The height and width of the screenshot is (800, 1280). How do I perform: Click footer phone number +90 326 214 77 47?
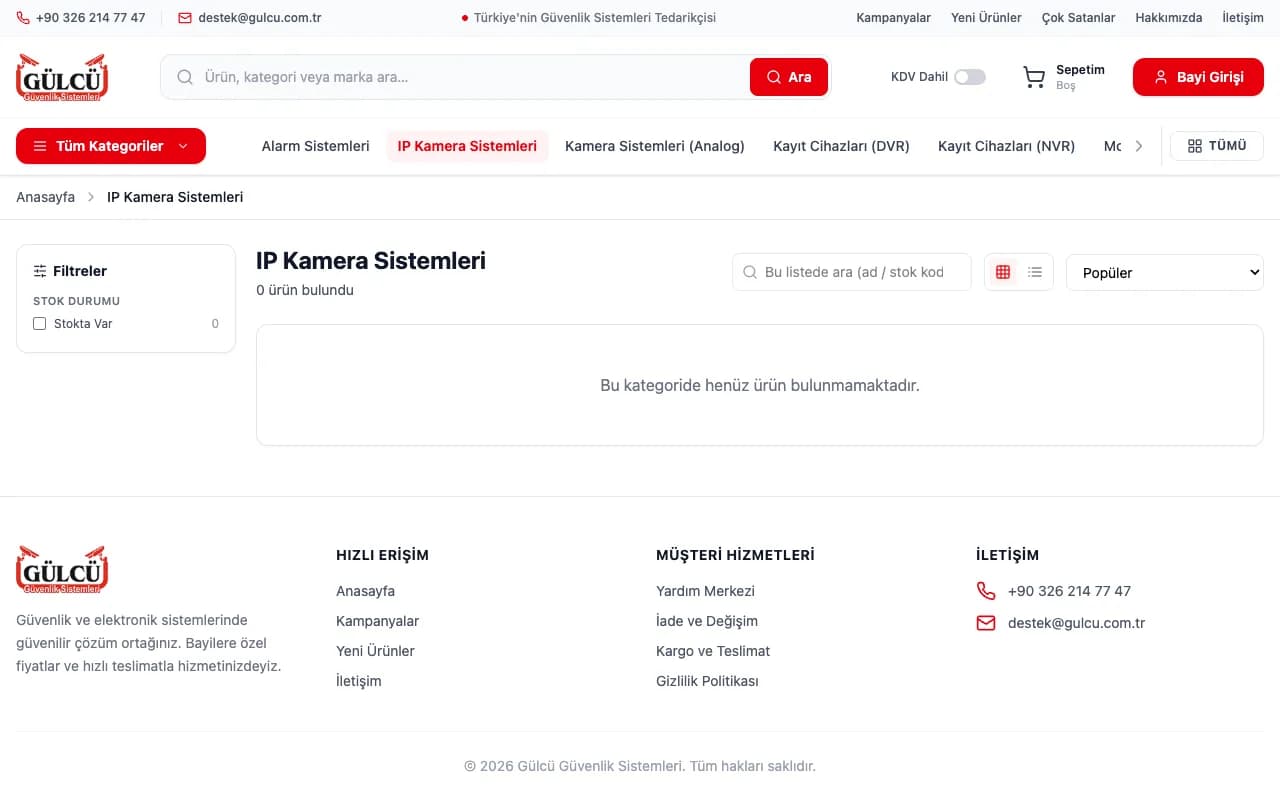[x=1069, y=591]
